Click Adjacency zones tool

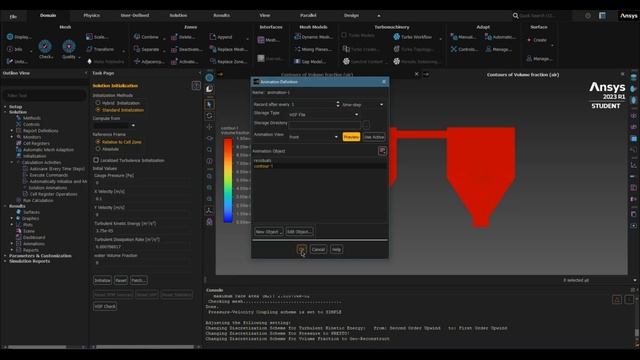(x=149, y=62)
